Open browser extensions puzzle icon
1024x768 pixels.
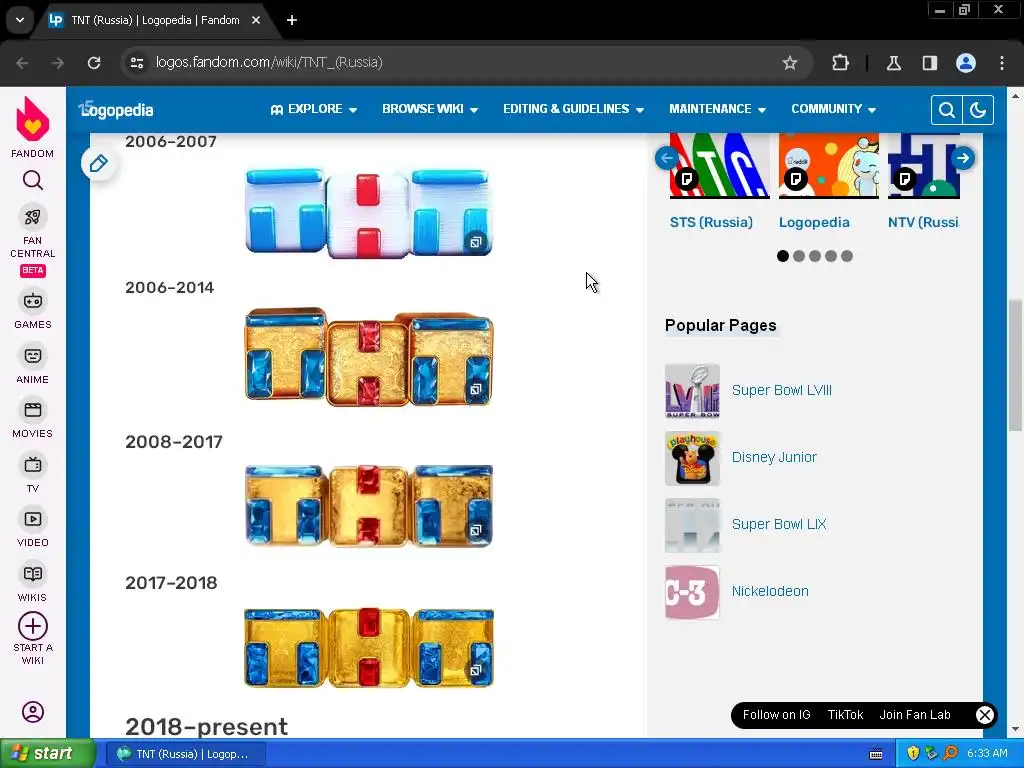[840, 63]
